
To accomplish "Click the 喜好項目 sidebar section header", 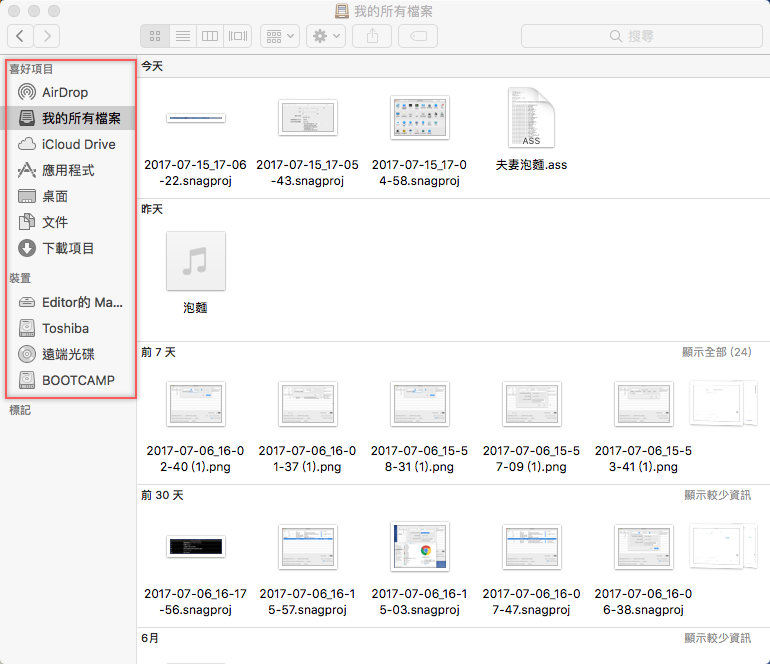I will (30, 69).
